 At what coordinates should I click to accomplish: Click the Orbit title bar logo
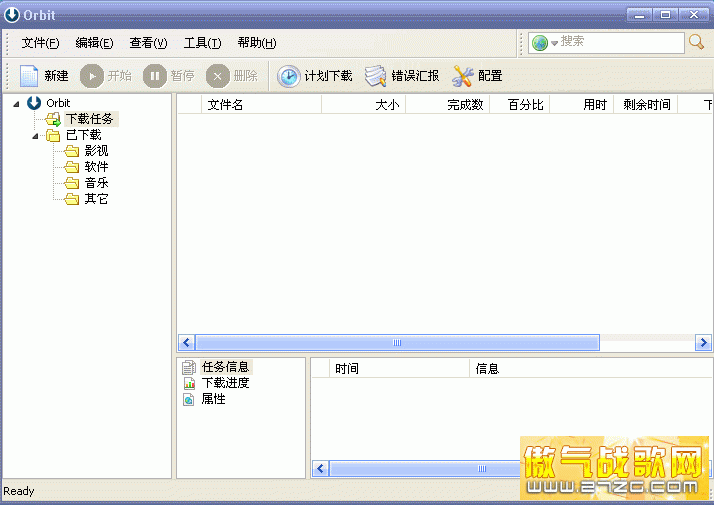click(12, 15)
